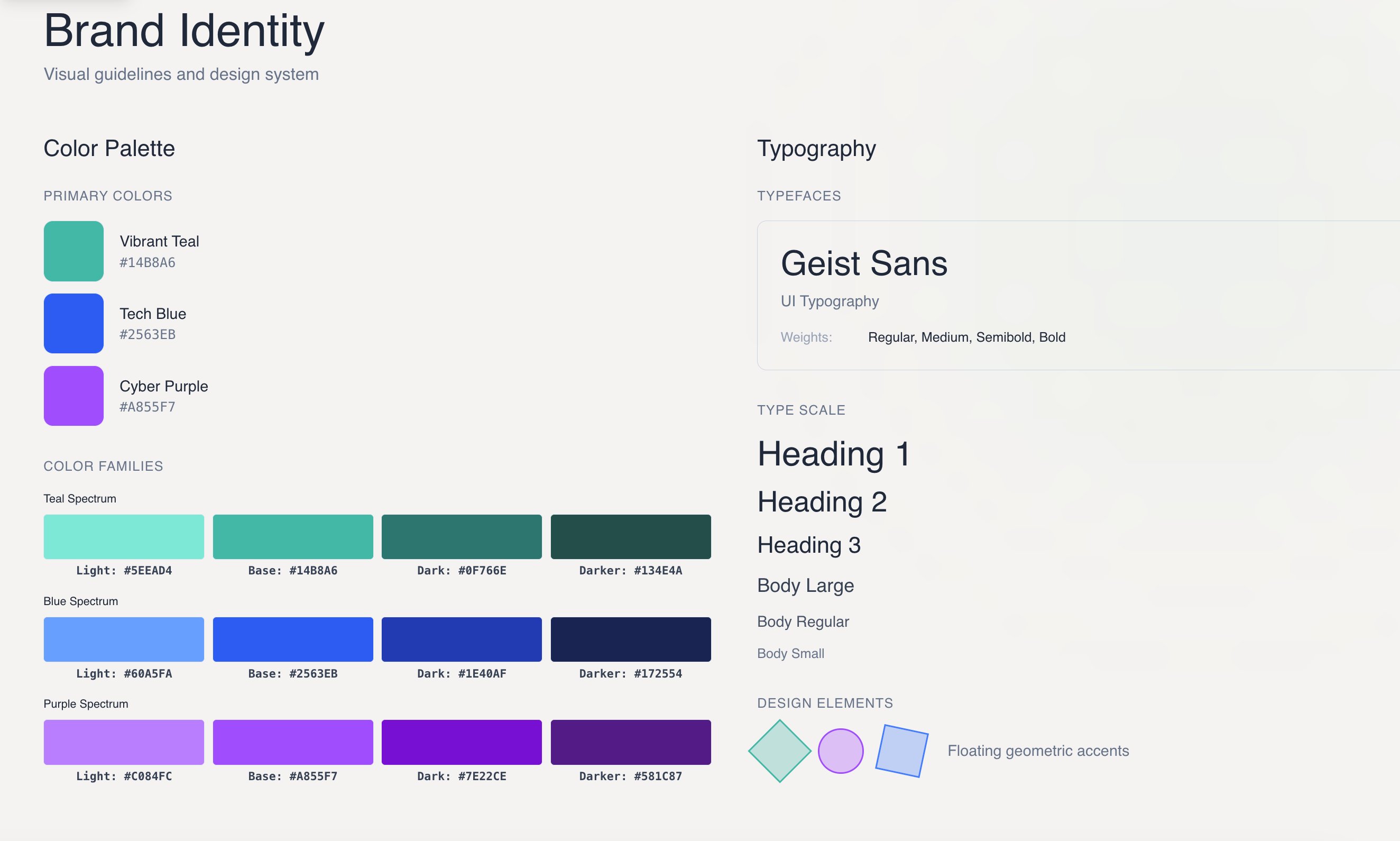Screen dimensions: 1400x841
Task: Click the Tech Blue color name
Action: (x=153, y=314)
